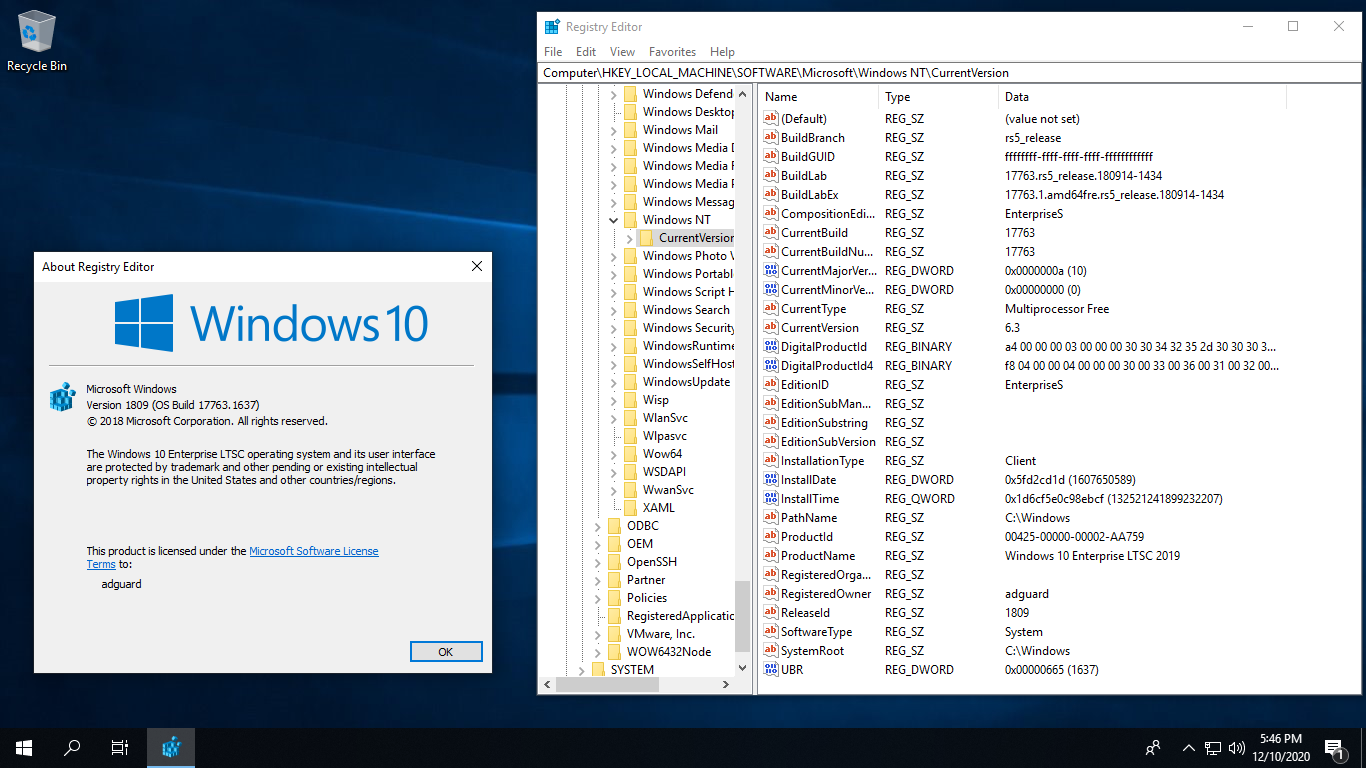Select the VMware, Inc. tree key

(x=660, y=633)
